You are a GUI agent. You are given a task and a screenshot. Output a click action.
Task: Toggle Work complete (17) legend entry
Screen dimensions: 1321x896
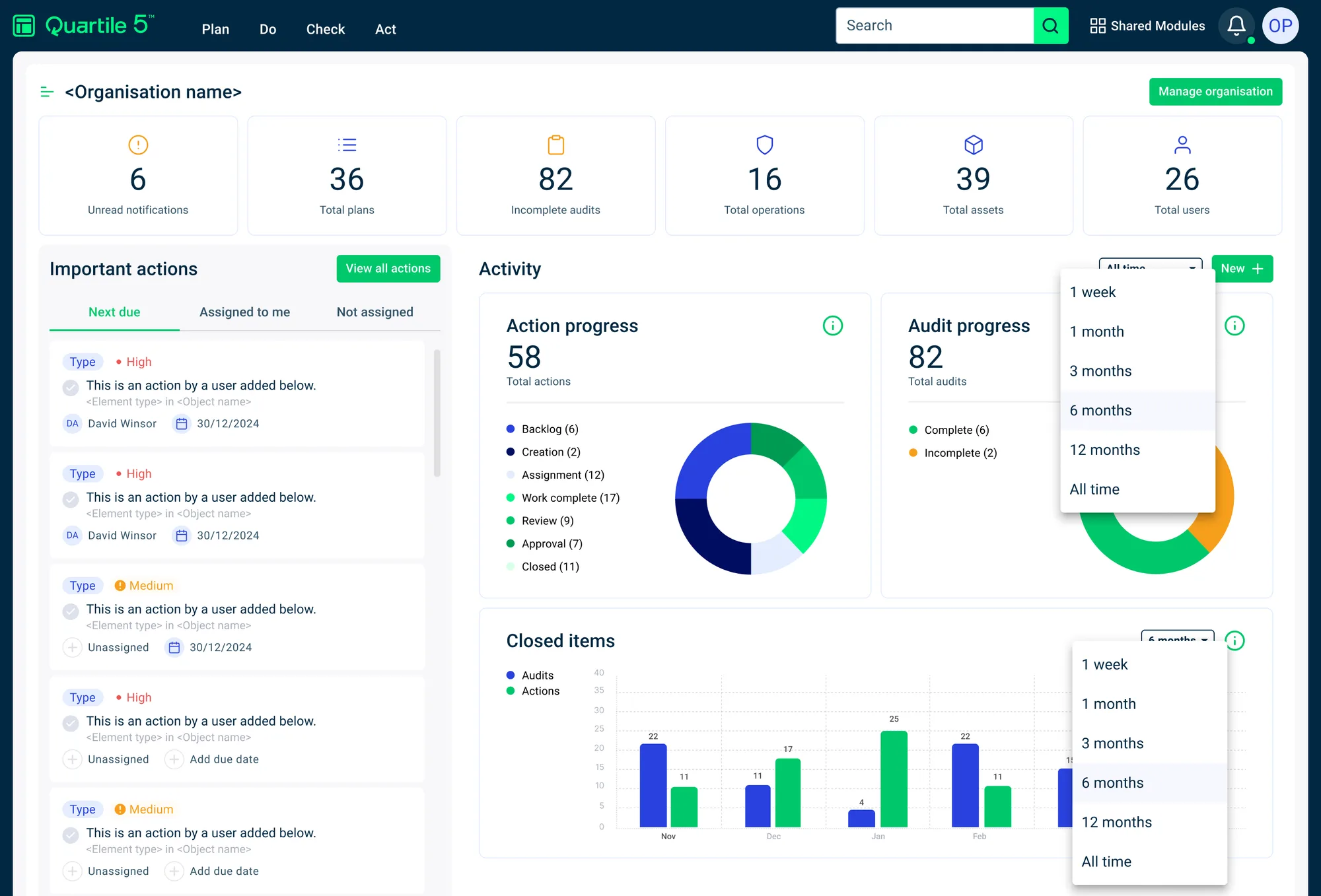click(x=563, y=498)
